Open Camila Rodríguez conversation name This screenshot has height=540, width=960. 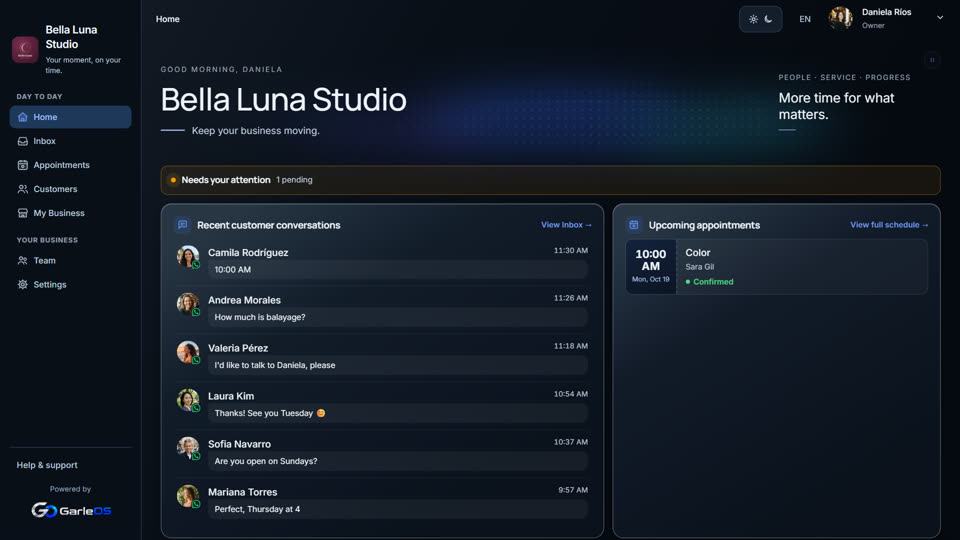[x=248, y=252]
